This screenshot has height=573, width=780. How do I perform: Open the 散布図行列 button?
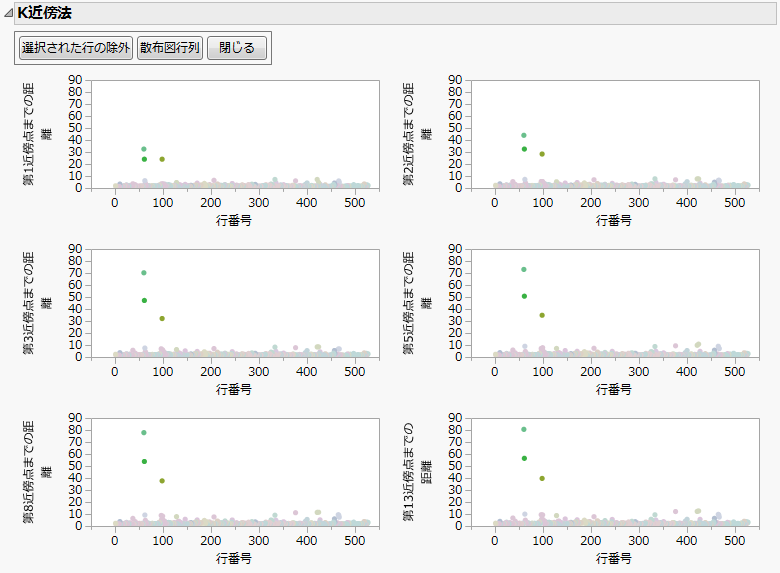[170, 48]
